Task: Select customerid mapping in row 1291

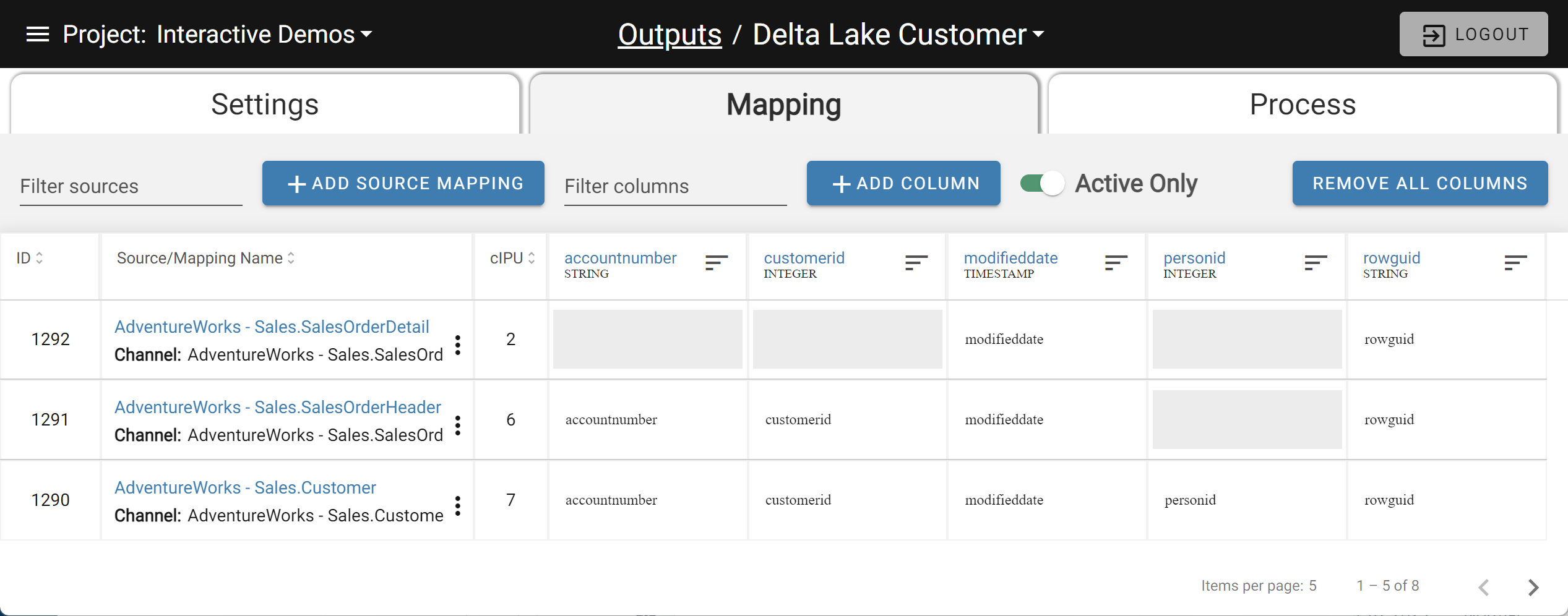Action: [x=798, y=419]
